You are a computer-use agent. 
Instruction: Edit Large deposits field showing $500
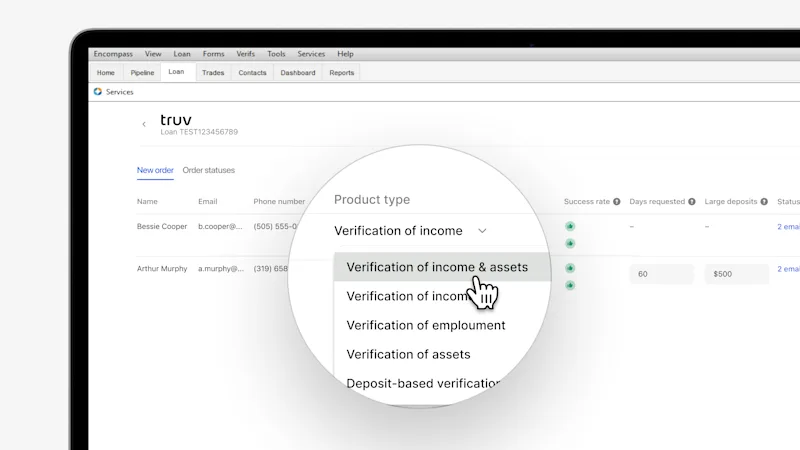coord(736,274)
